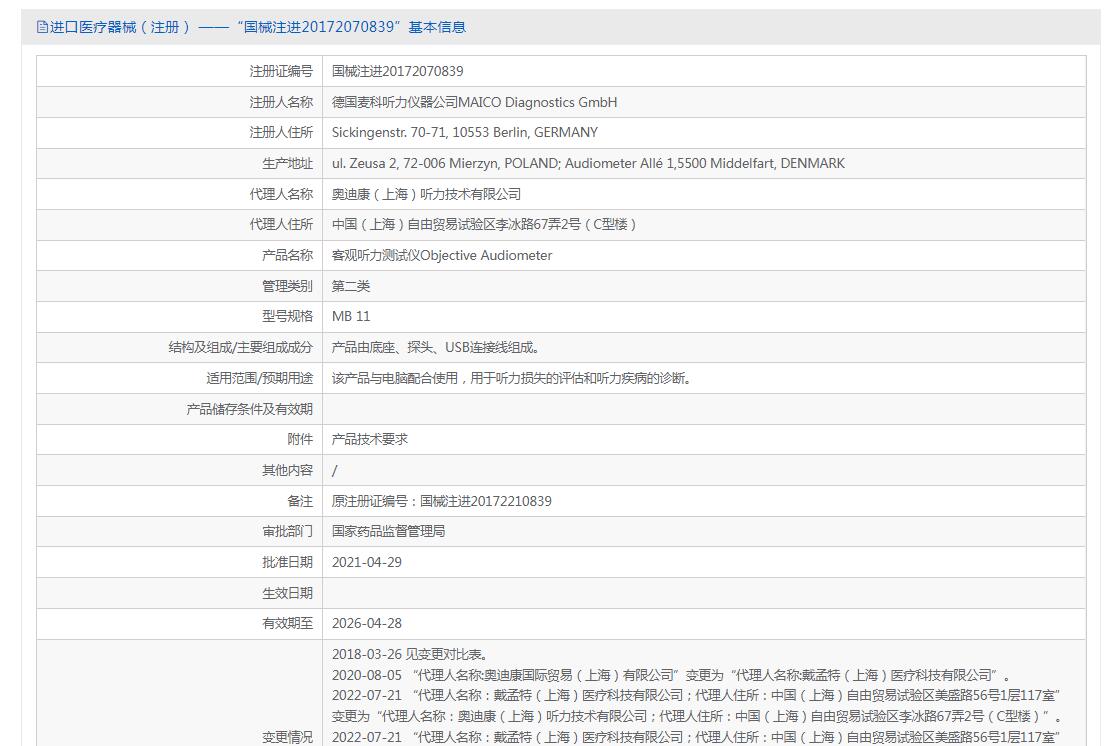Select expiry date 2026-04-28

[x=367, y=624]
